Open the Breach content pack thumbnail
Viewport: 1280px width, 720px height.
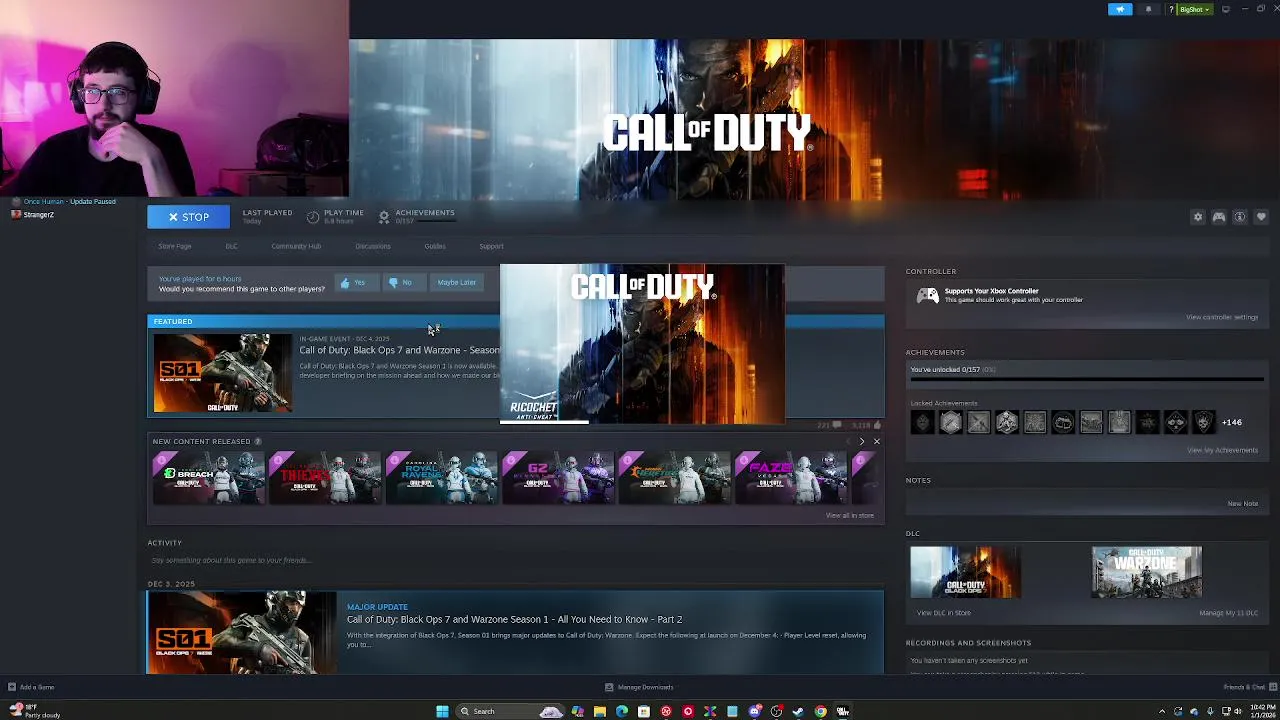[208, 477]
